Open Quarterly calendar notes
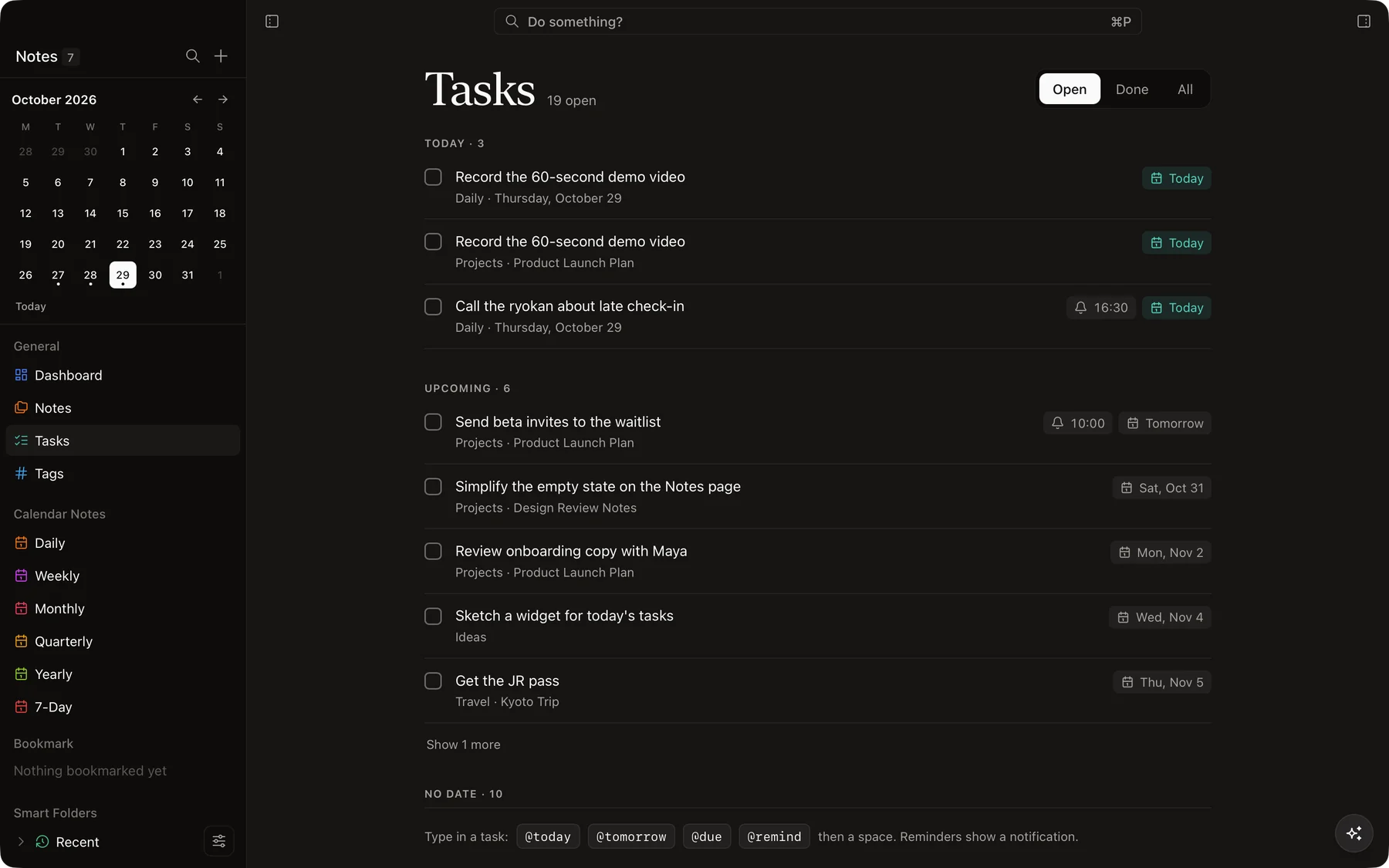This screenshot has height=868, width=1389. coord(123,641)
